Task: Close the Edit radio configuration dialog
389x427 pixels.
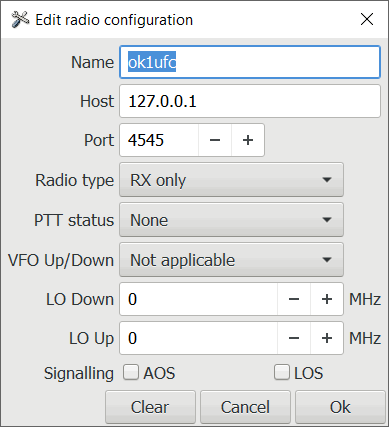Action: pos(367,19)
